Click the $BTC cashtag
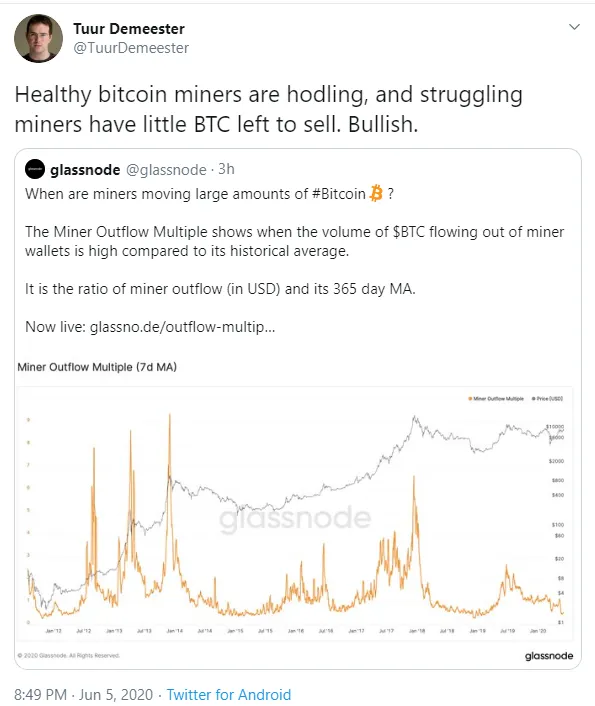Viewport: 595px width, 706px height. point(409,232)
